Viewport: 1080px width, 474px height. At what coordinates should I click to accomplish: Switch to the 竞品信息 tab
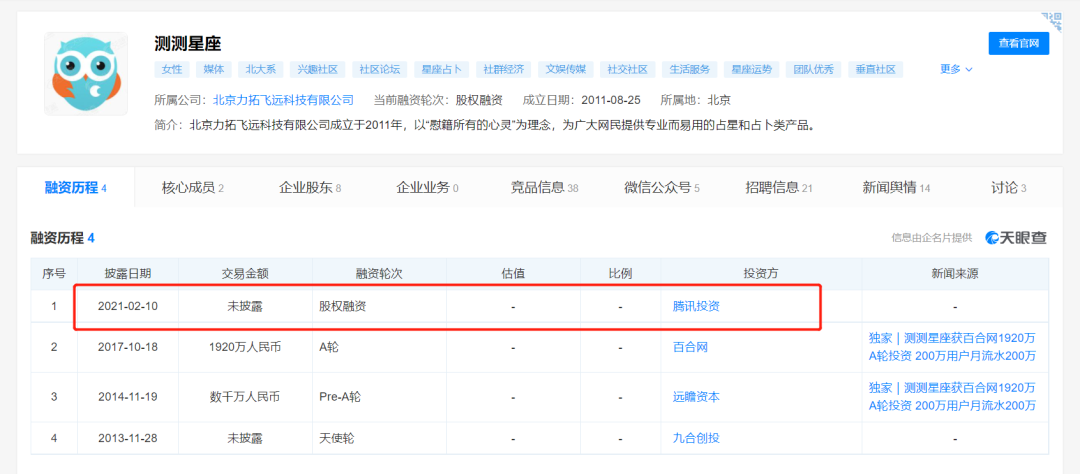click(544, 187)
